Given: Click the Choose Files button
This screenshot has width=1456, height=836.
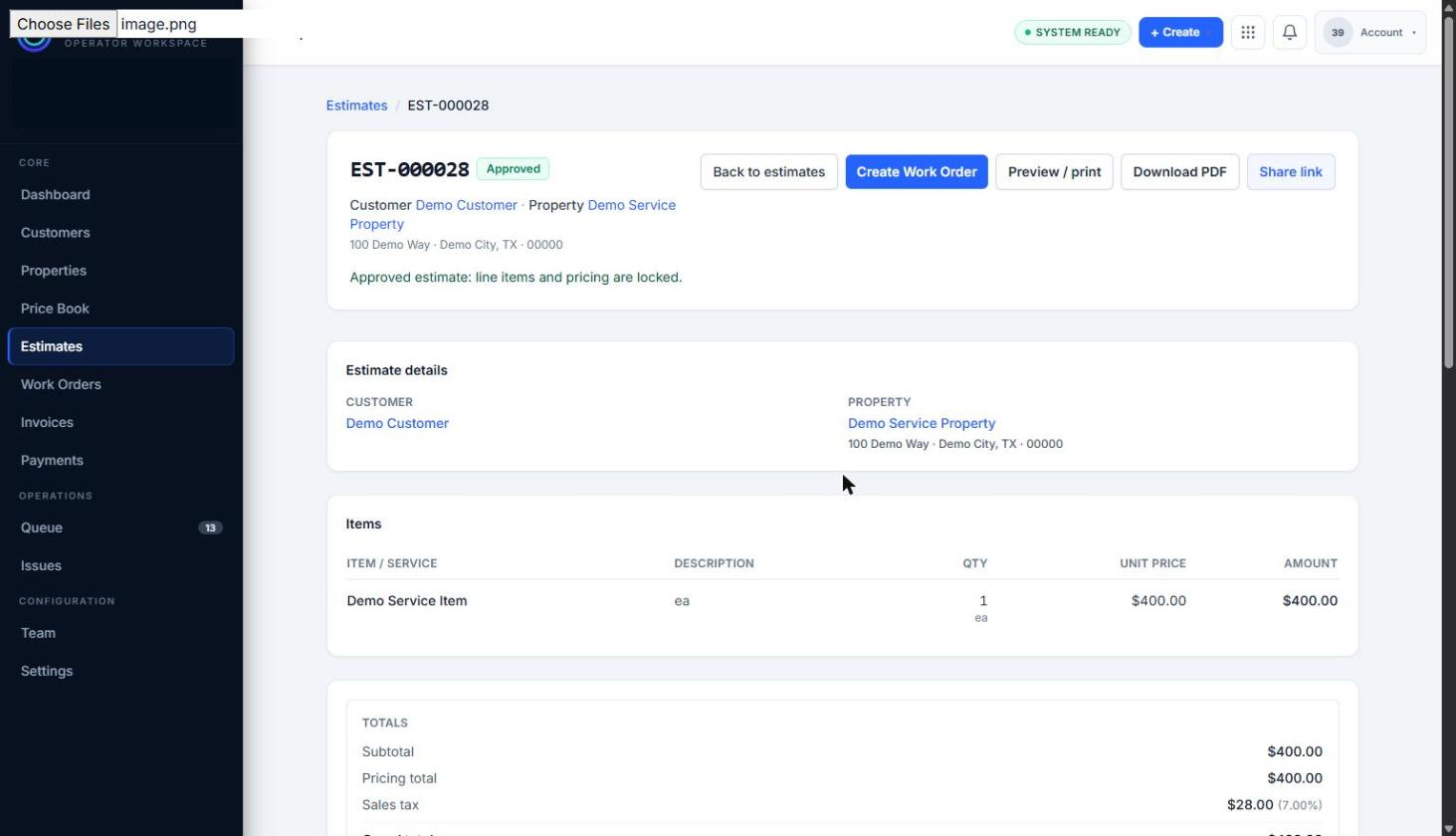Looking at the screenshot, I should click(63, 24).
